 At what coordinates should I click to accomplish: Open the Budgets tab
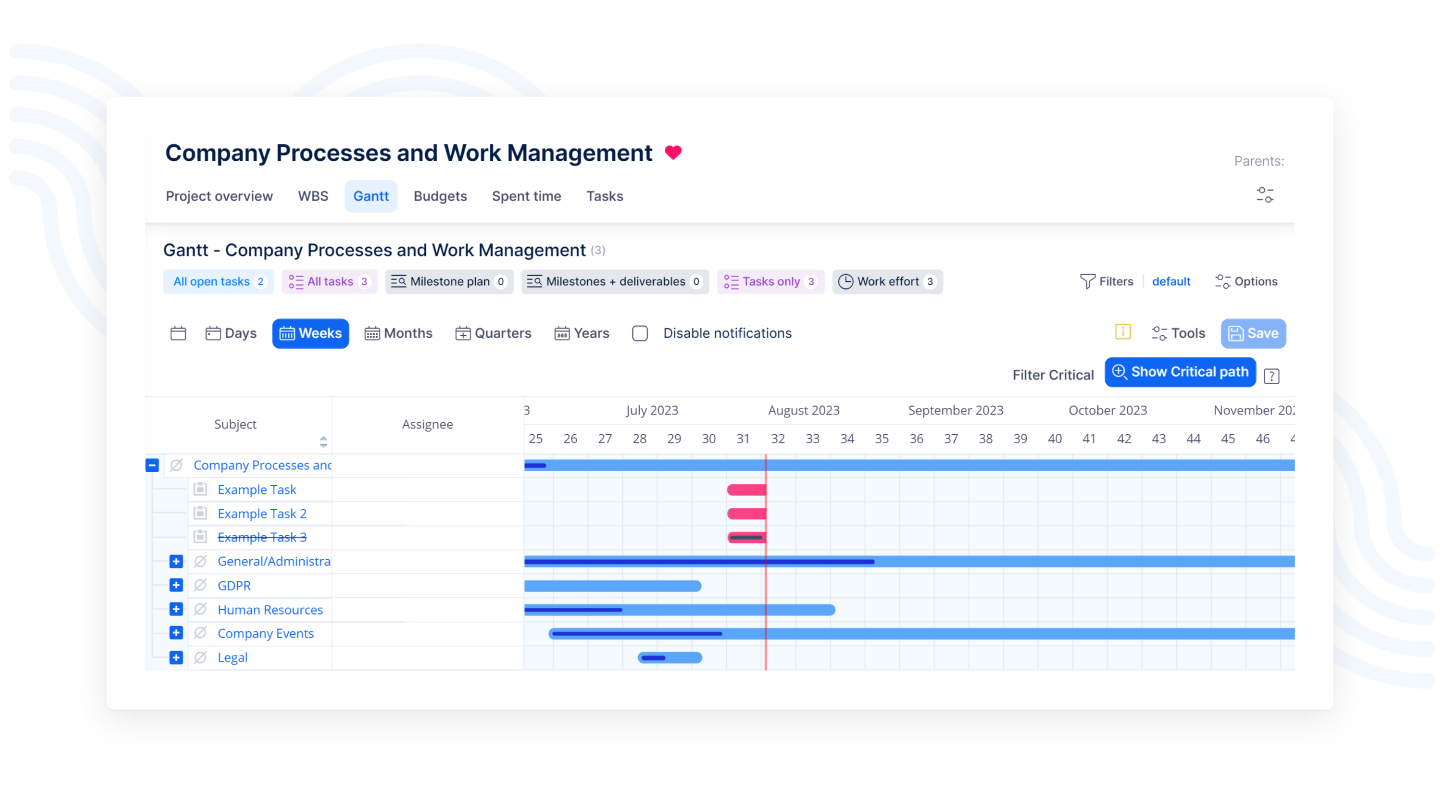point(440,196)
